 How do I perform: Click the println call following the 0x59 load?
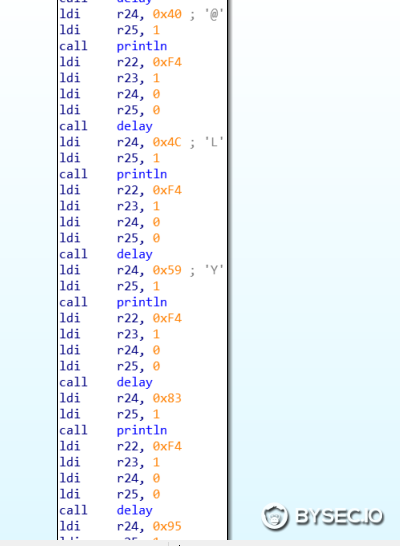coord(142,302)
